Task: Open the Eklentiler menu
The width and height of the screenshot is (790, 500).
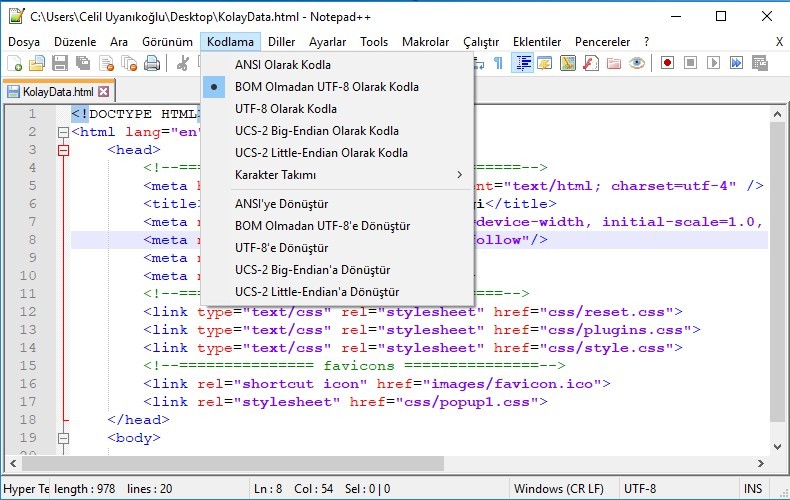Action: 537,42
